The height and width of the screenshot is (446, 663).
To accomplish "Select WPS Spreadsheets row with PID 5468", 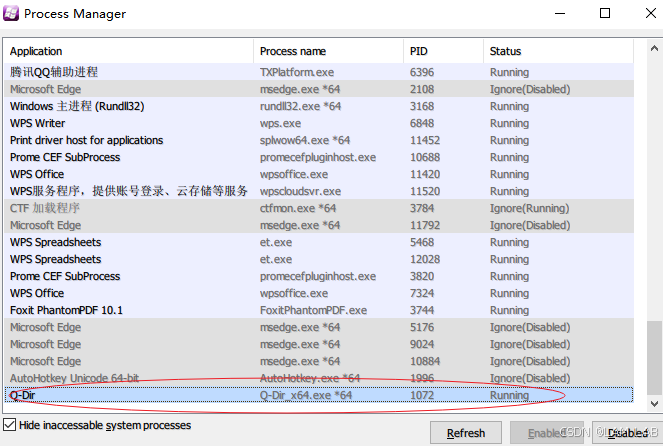I will (x=319, y=242).
